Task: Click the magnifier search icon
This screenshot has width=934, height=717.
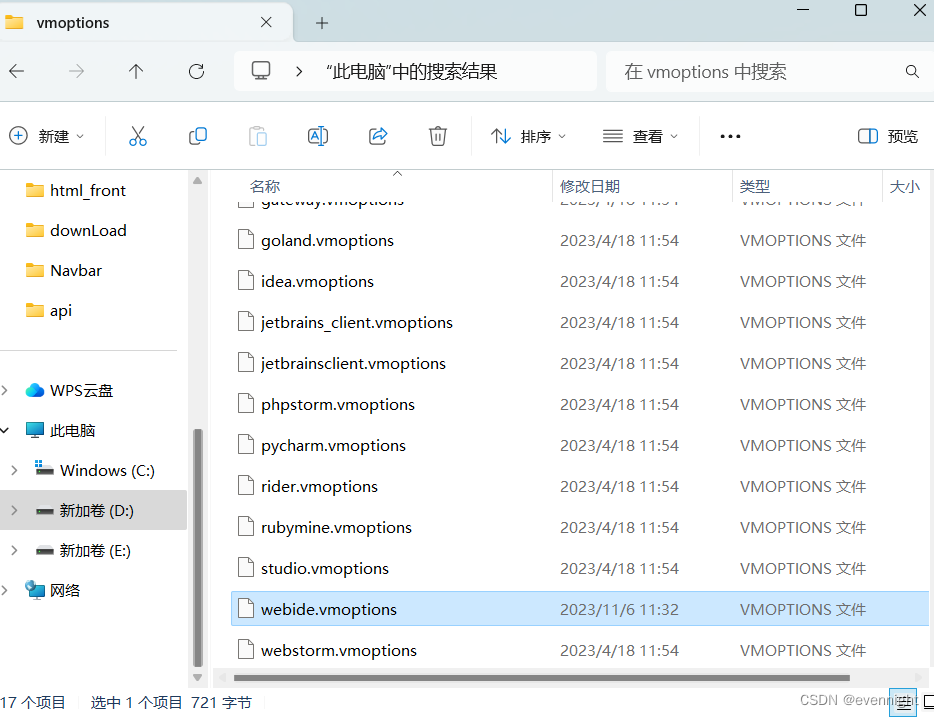Action: tap(912, 71)
